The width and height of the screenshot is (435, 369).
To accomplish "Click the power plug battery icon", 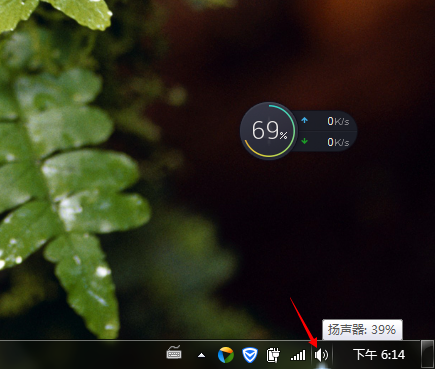I will coord(273,355).
